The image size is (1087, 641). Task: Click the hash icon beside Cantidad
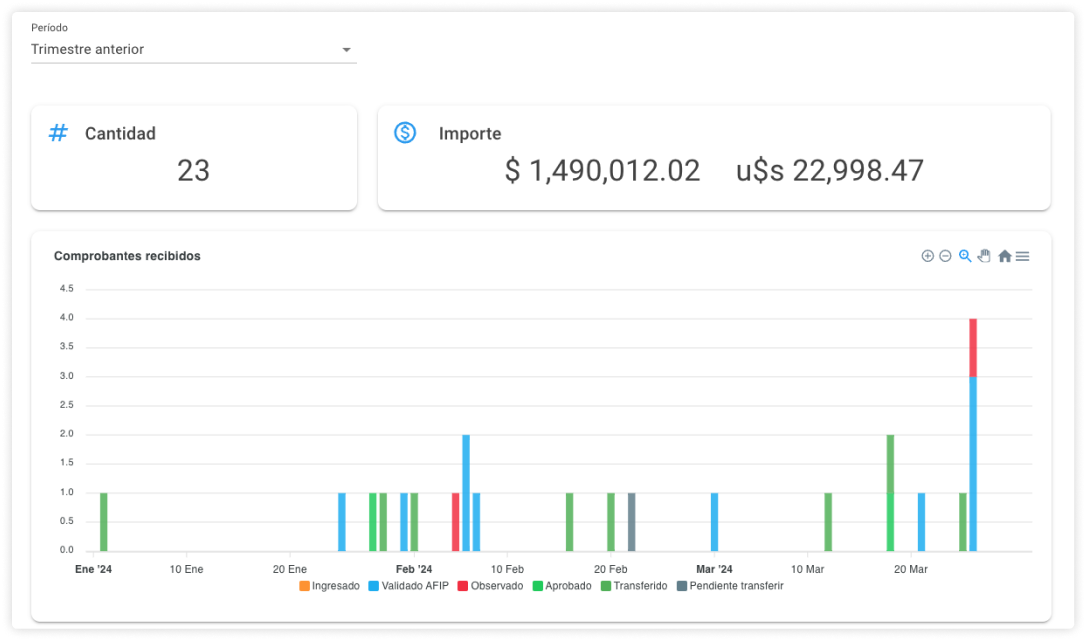pyautogui.click(x=59, y=133)
